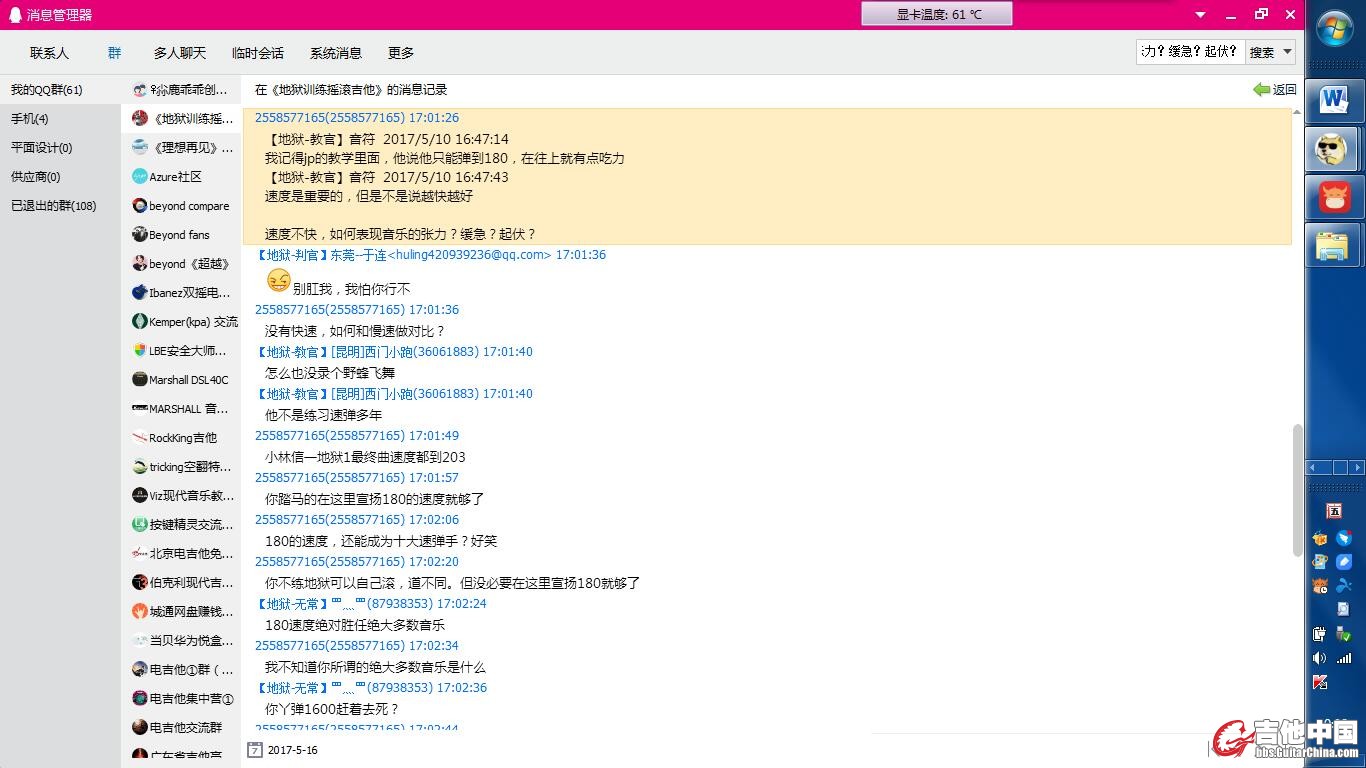Click the 返回 link
1366x768 pixels.
coord(1284,90)
